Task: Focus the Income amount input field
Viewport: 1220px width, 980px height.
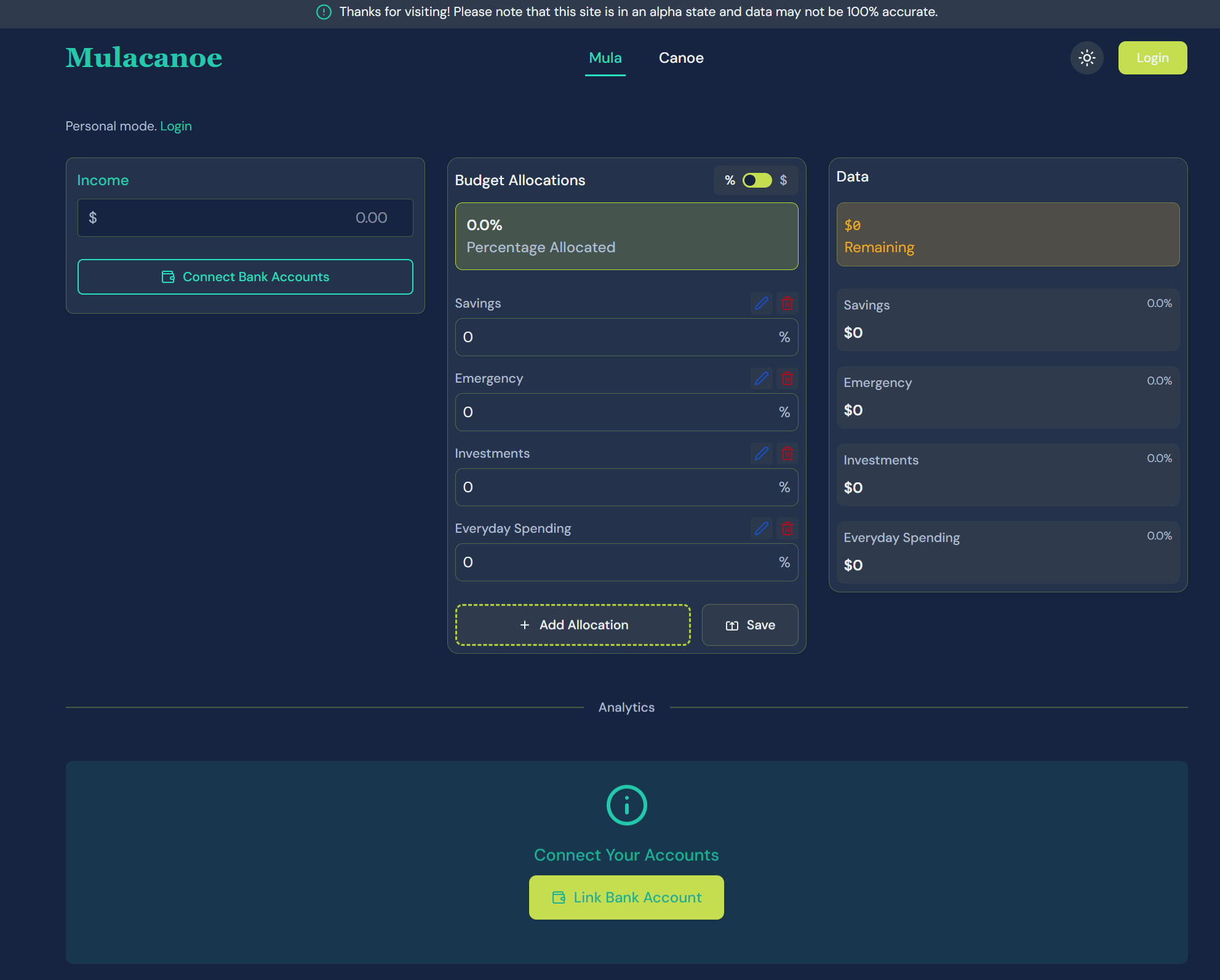Action: pos(245,218)
